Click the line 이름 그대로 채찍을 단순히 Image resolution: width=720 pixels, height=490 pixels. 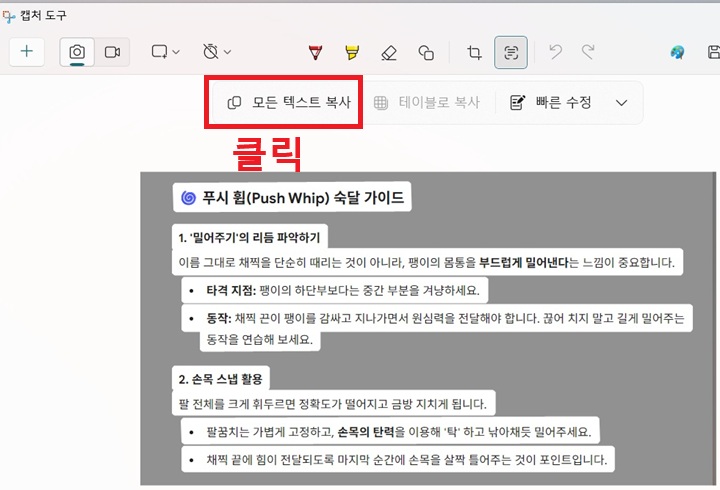tap(427, 263)
